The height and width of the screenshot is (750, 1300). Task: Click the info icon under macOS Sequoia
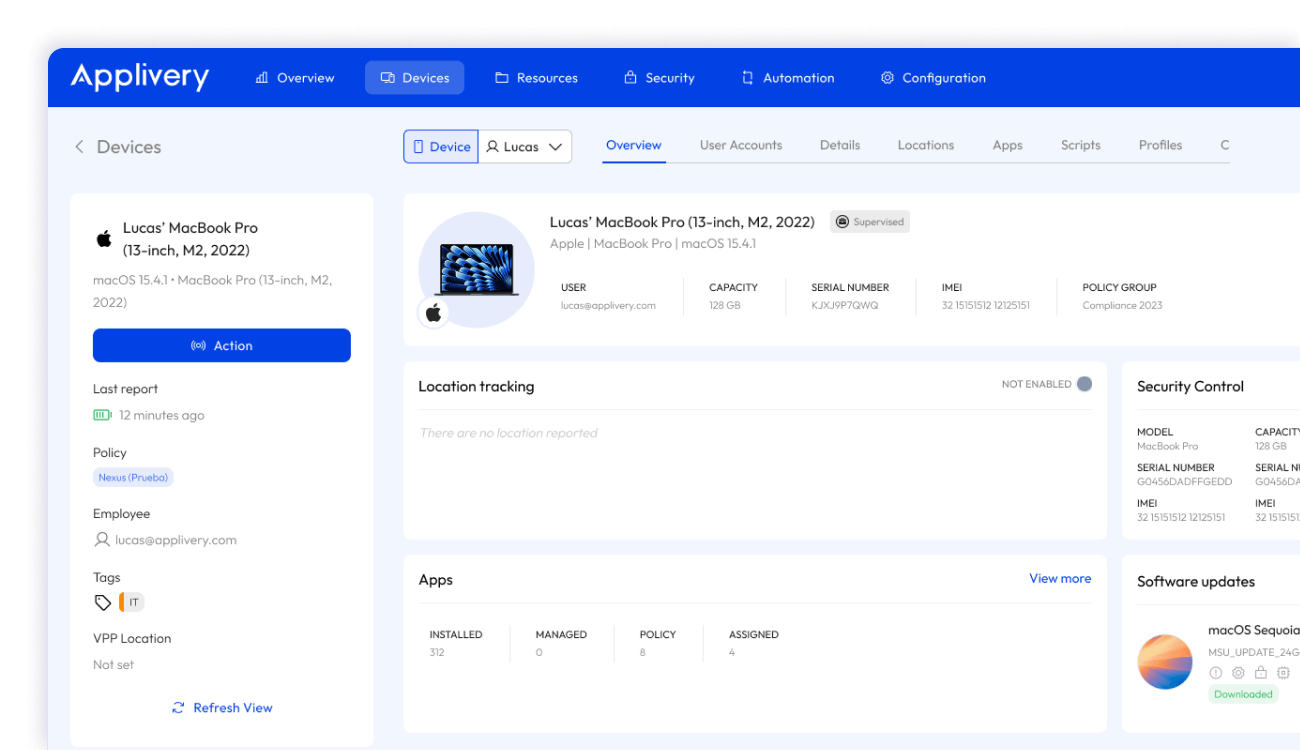1216,673
